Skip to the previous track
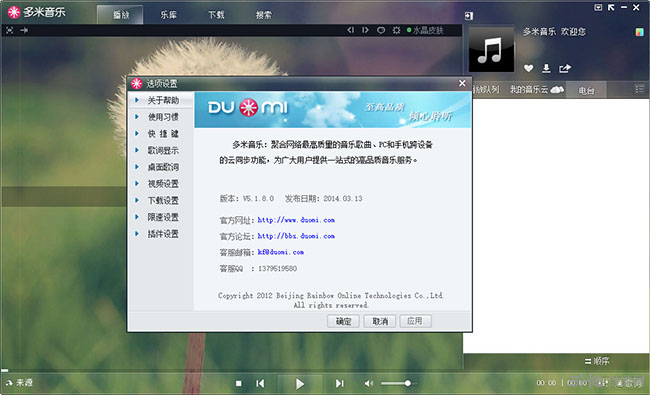 pos(260,383)
